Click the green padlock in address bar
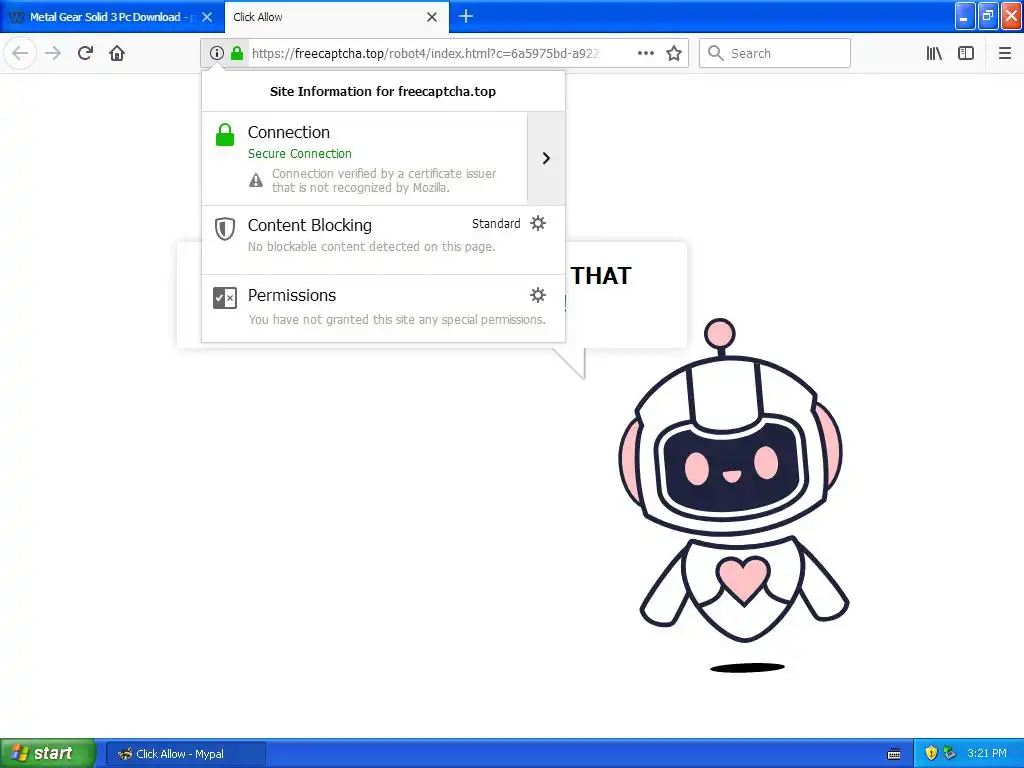Screen dimensions: 1024x768 coord(237,53)
